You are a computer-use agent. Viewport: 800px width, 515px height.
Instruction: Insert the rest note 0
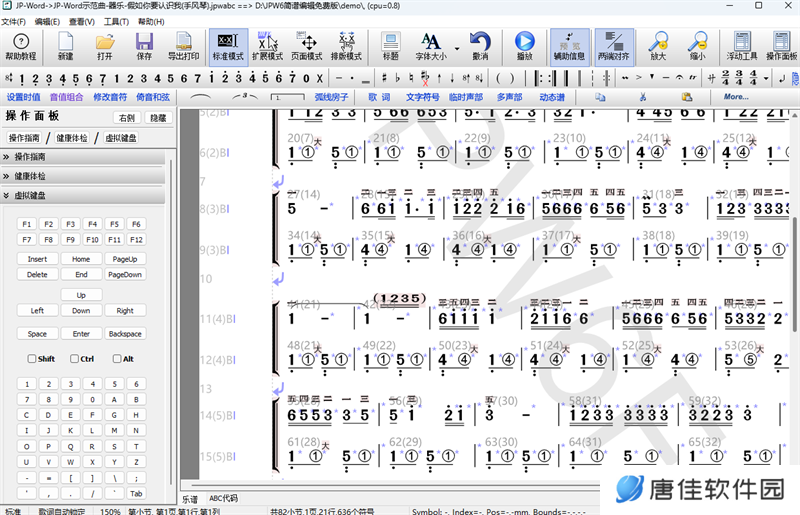tap(306, 78)
